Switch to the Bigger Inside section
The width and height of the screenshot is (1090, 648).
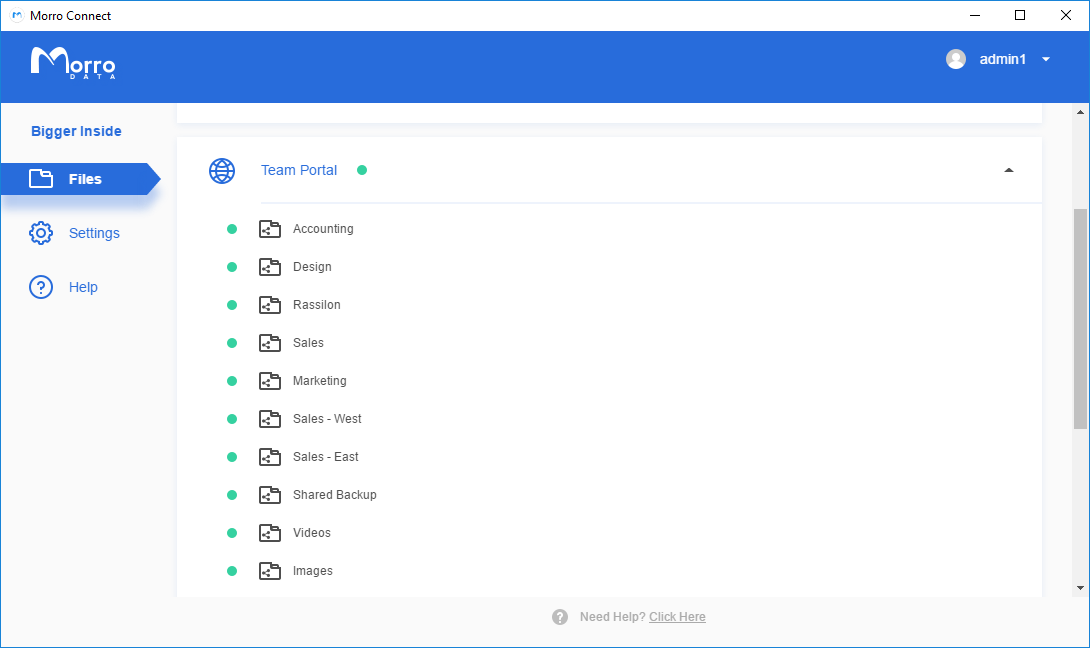click(76, 131)
